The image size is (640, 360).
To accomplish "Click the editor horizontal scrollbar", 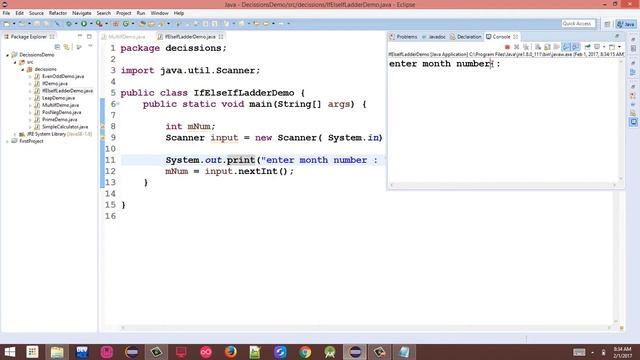I will point(366,328).
